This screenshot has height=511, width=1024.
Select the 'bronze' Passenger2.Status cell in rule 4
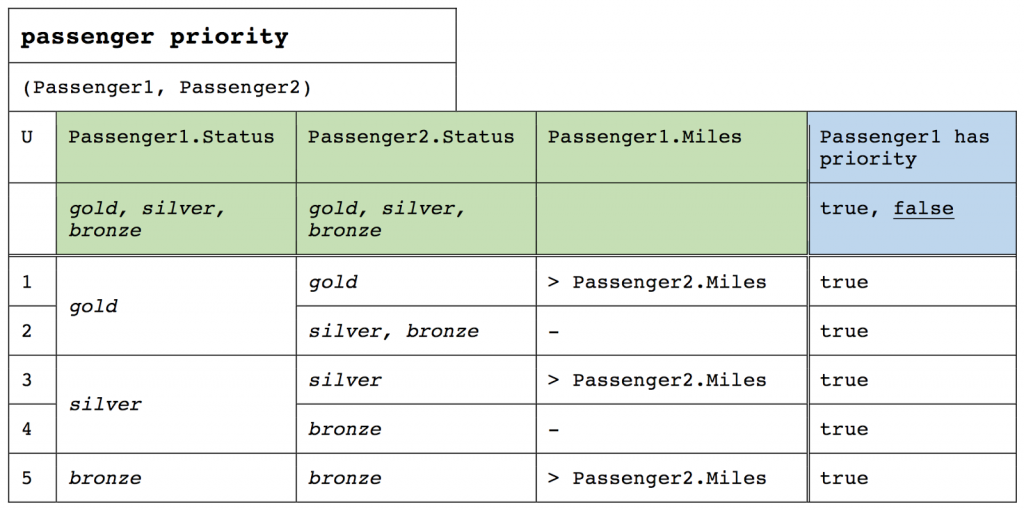(416, 429)
